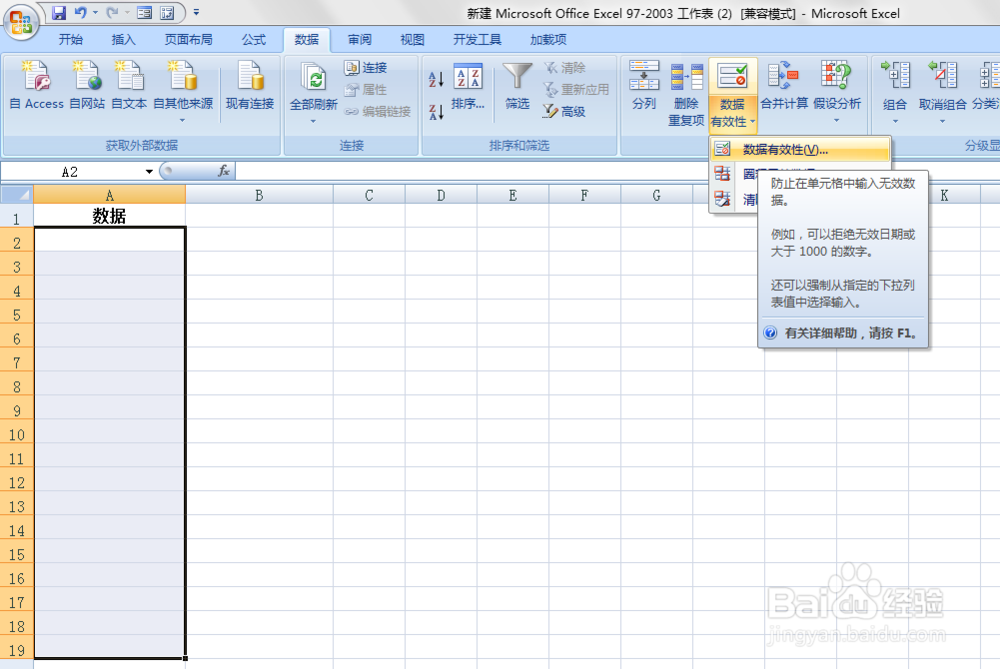Open Advanced filter (高级)

pos(564,112)
